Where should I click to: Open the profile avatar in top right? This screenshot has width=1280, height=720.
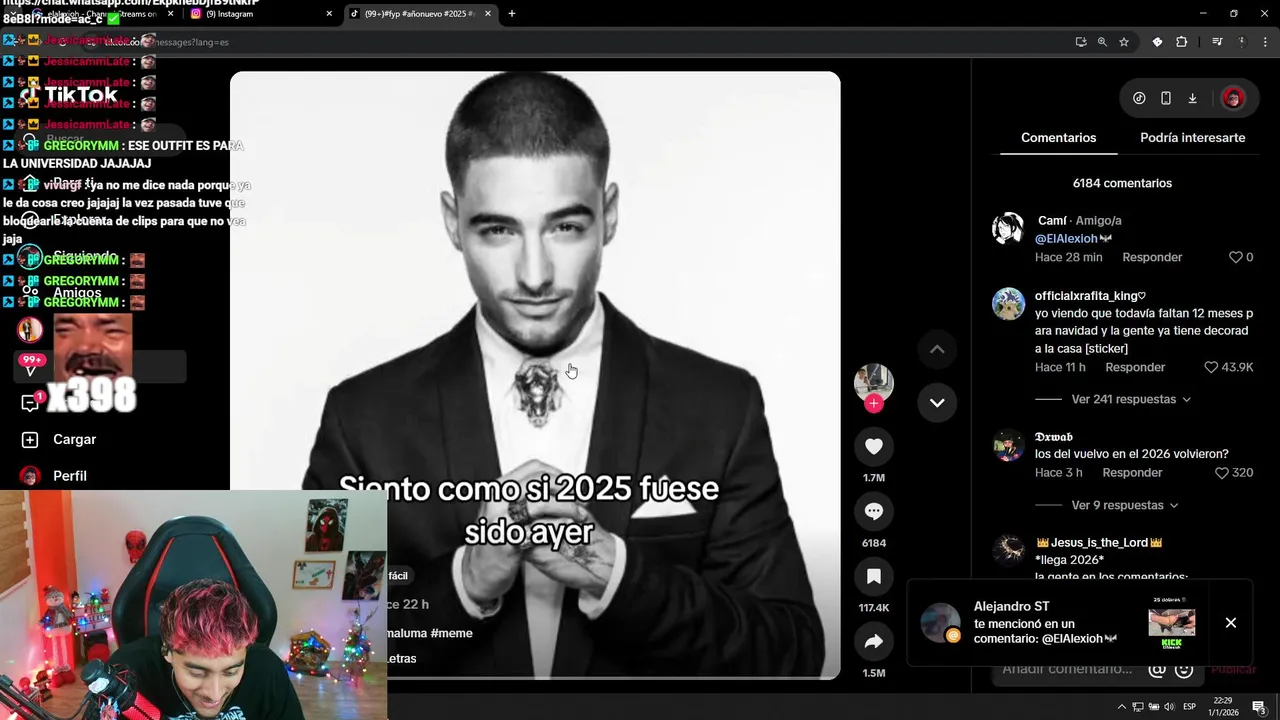click(x=1233, y=98)
